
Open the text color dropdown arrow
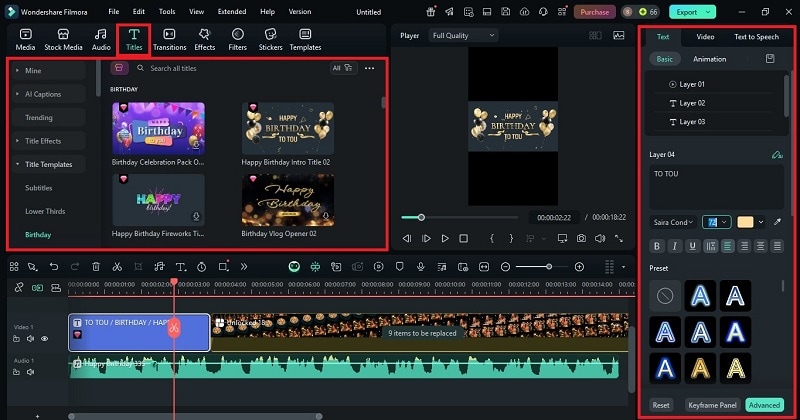point(761,222)
